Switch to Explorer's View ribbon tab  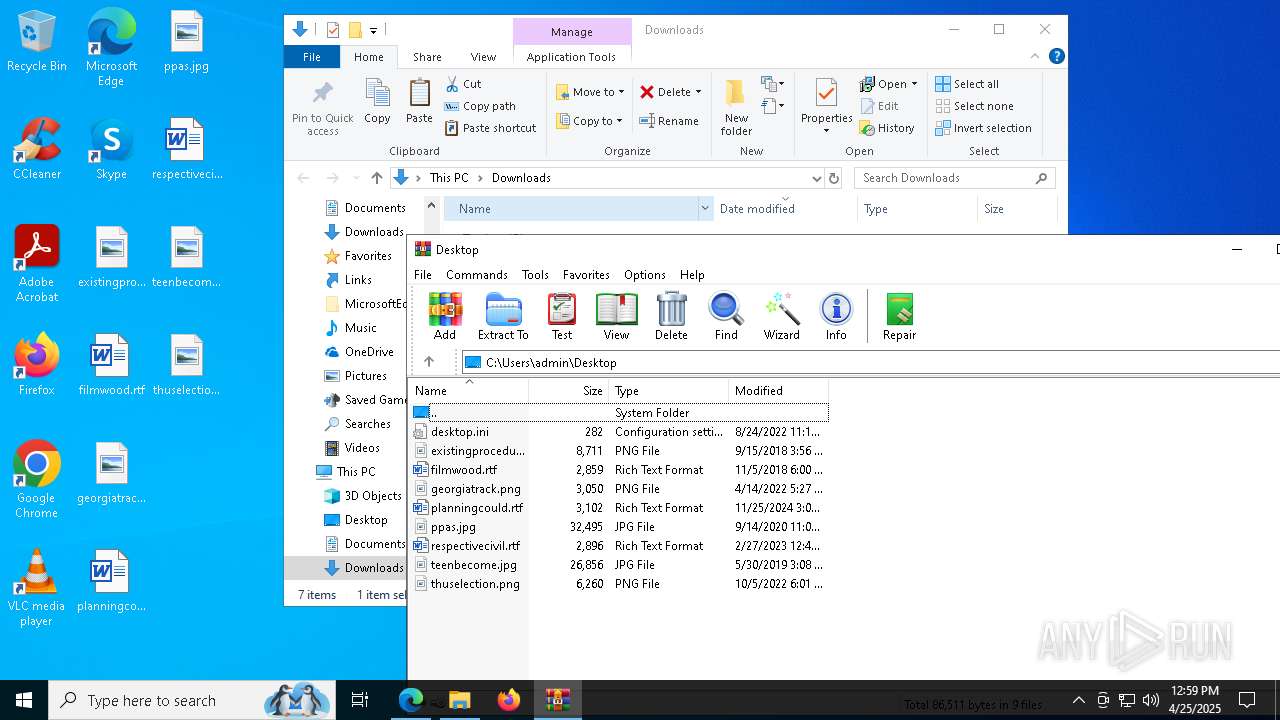pyautogui.click(x=483, y=57)
